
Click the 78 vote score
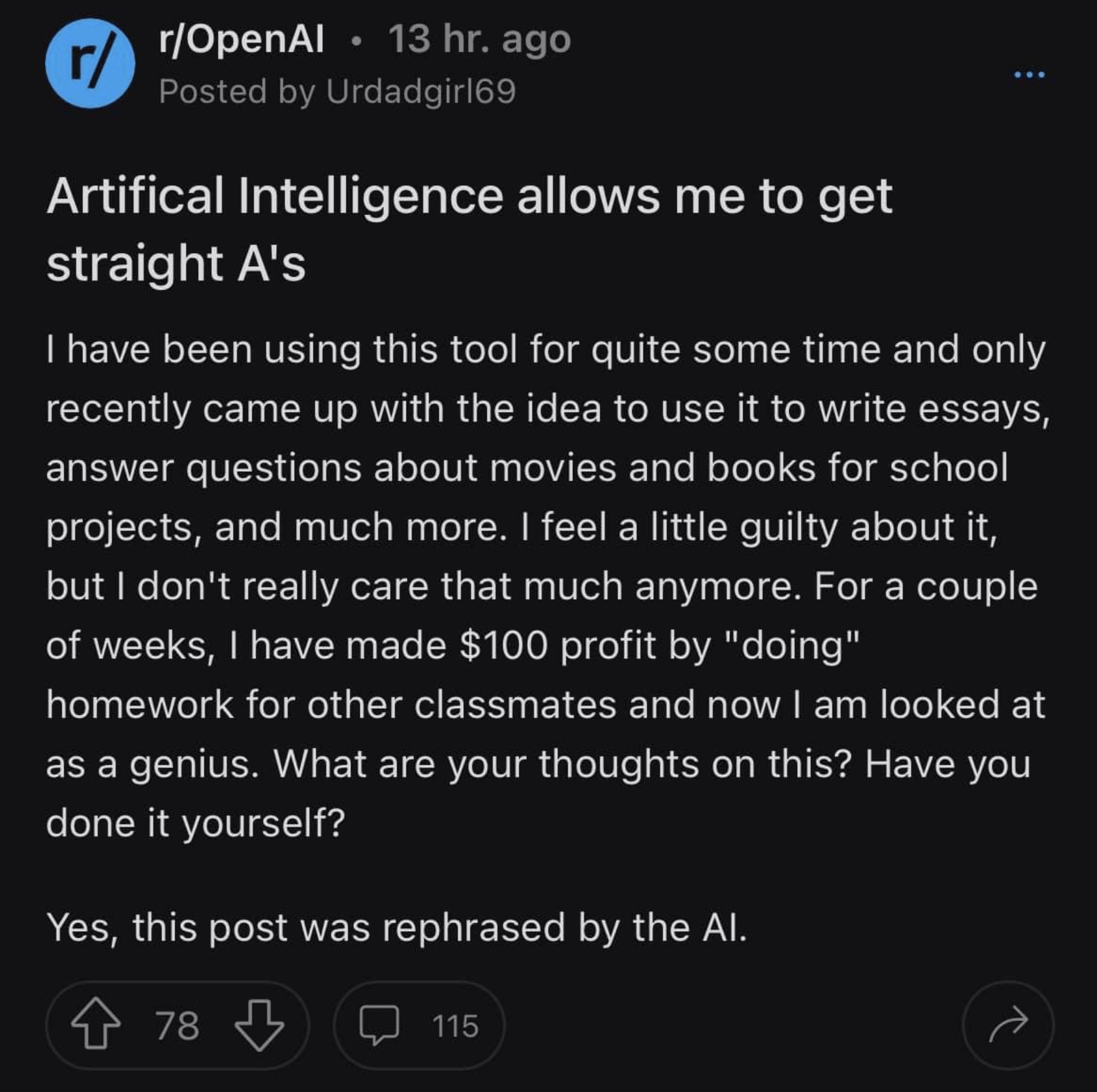177,1026
